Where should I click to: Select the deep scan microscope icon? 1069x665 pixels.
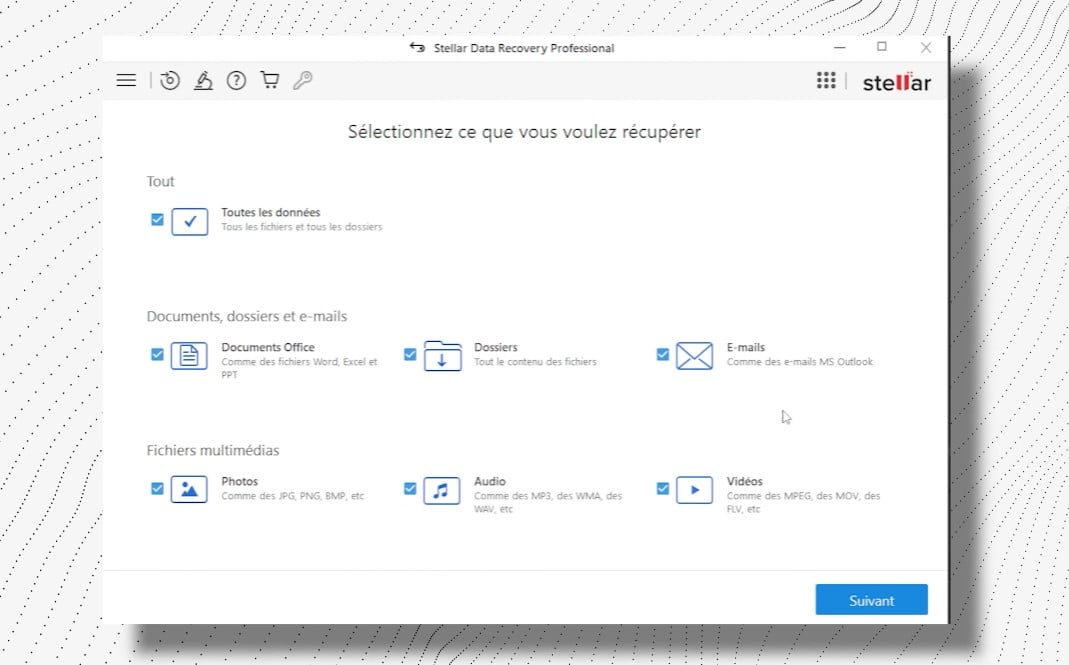tap(203, 80)
